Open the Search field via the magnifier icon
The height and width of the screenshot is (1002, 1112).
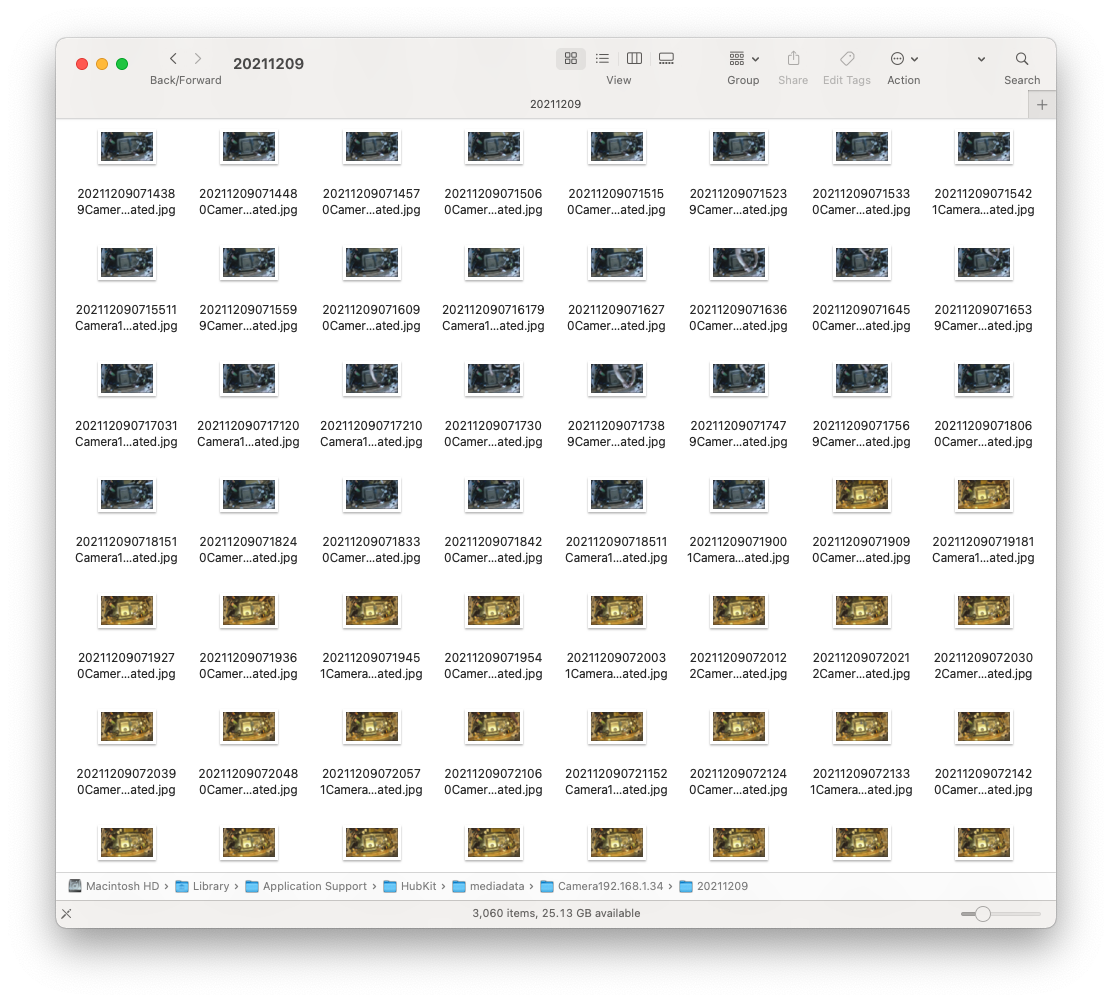point(1021,58)
